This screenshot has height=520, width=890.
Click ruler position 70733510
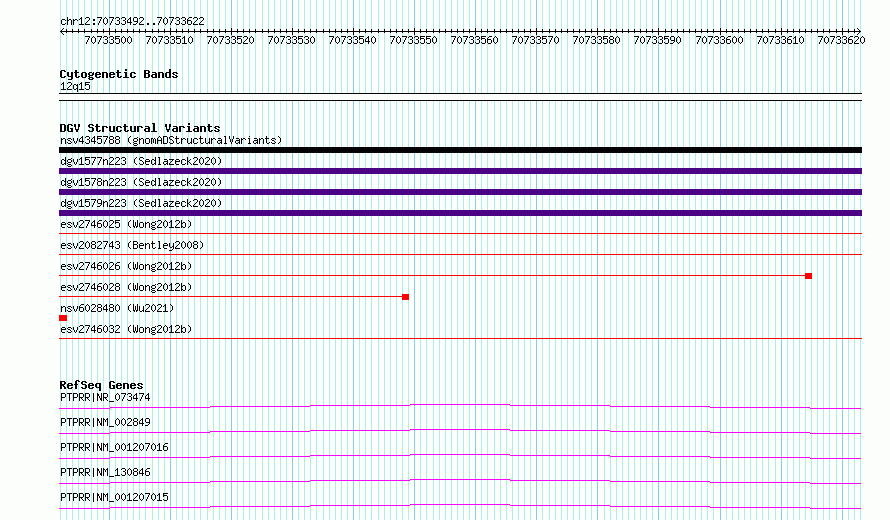tap(169, 40)
